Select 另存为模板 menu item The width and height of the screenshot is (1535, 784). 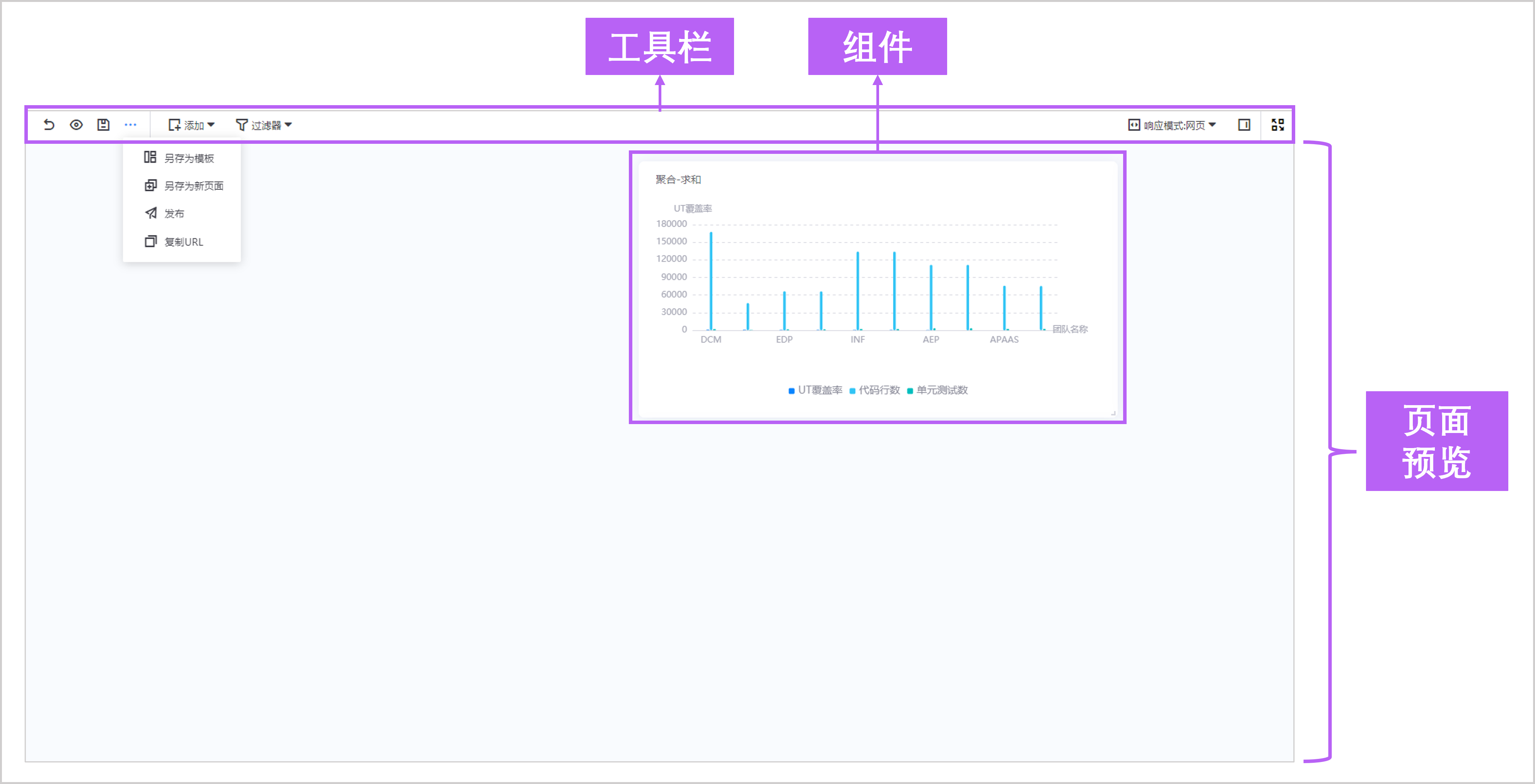click(x=189, y=158)
